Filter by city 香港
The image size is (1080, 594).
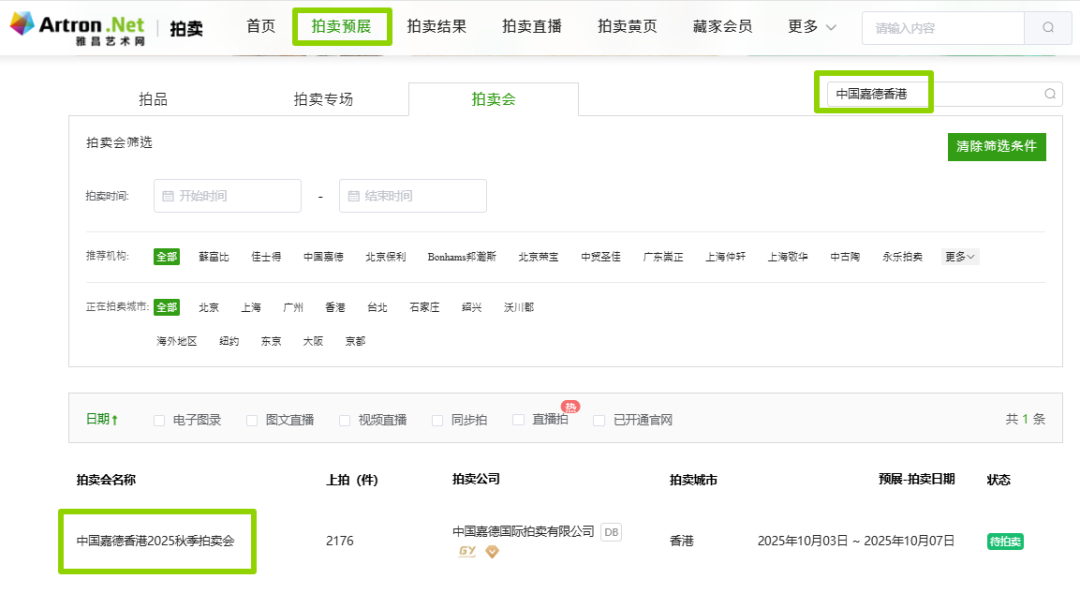click(335, 307)
